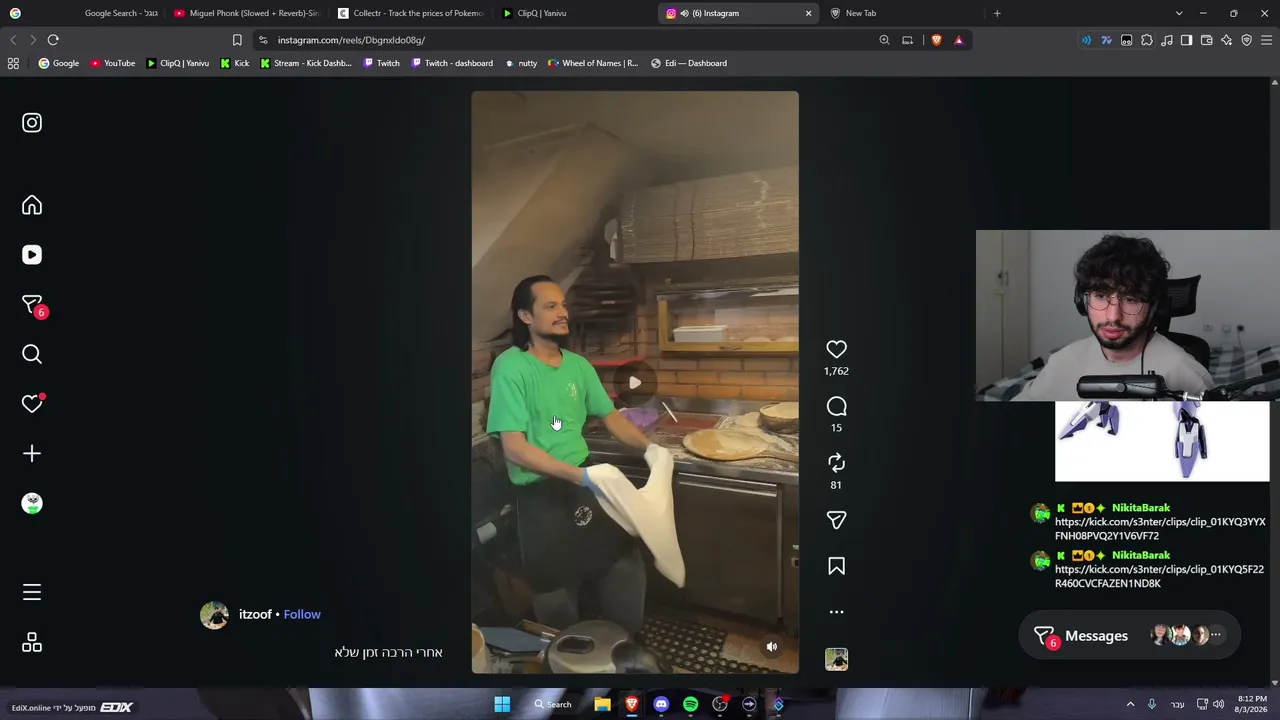Image resolution: width=1280 pixels, height=720 pixels.
Task: Open reel more options three dots
Action: coord(836,612)
